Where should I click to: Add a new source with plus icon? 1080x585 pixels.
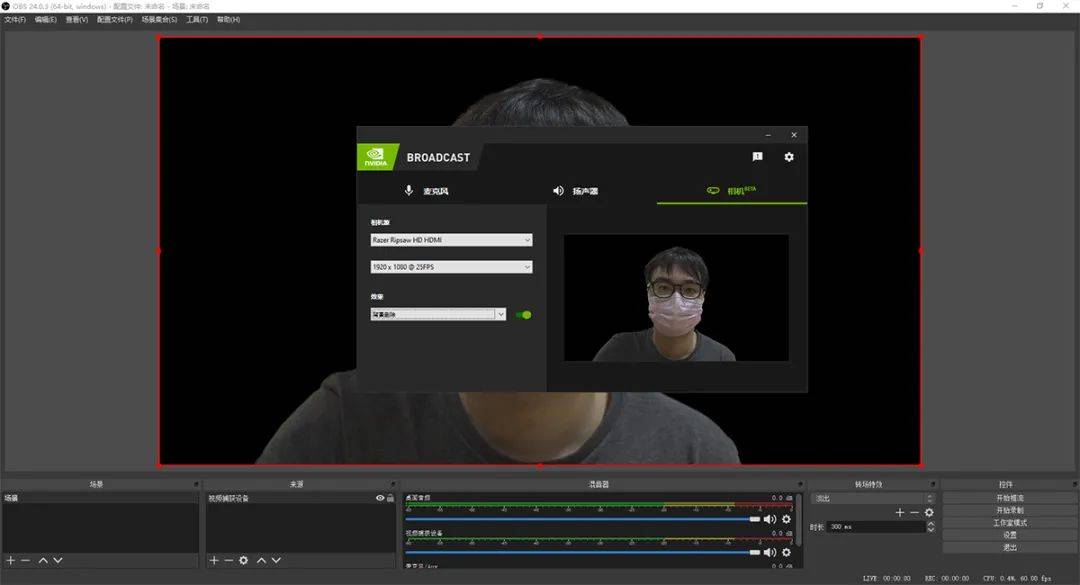(x=213, y=561)
